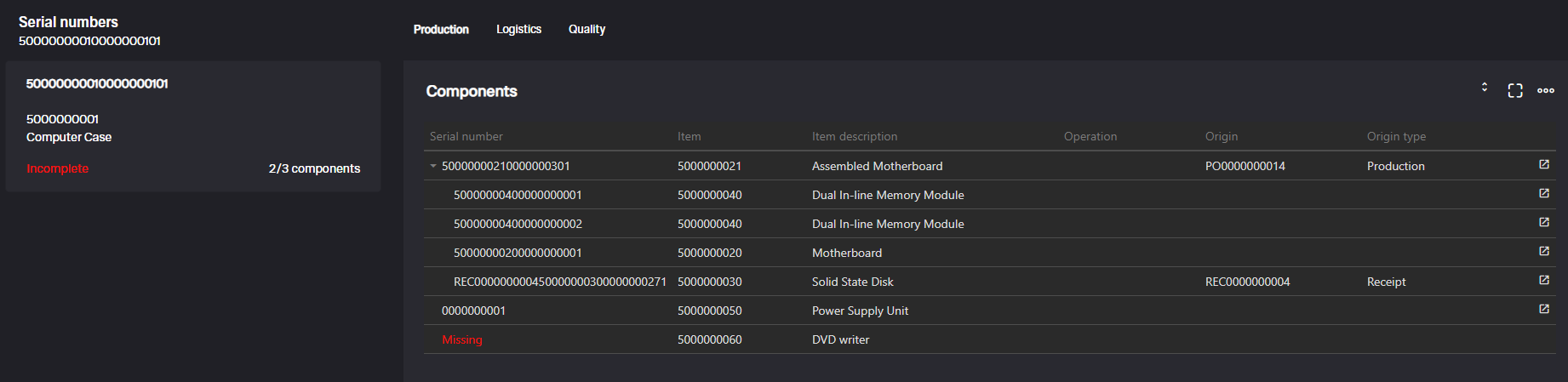Switch to the Logistics tab

[518, 29]
